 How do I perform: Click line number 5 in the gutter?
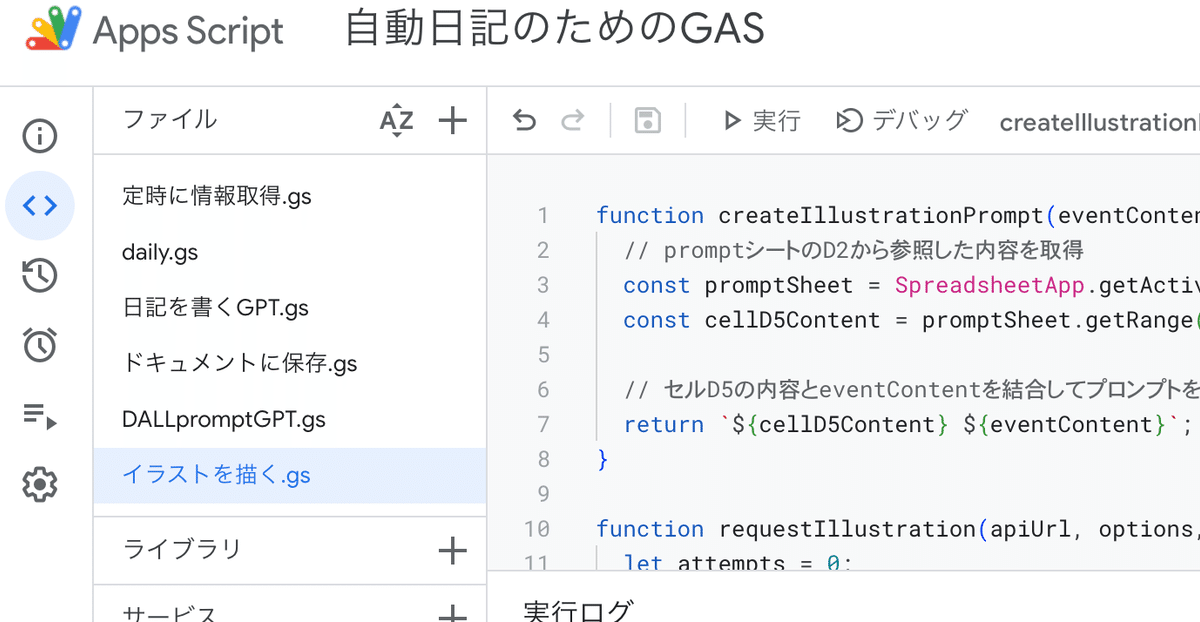(543, 355)
